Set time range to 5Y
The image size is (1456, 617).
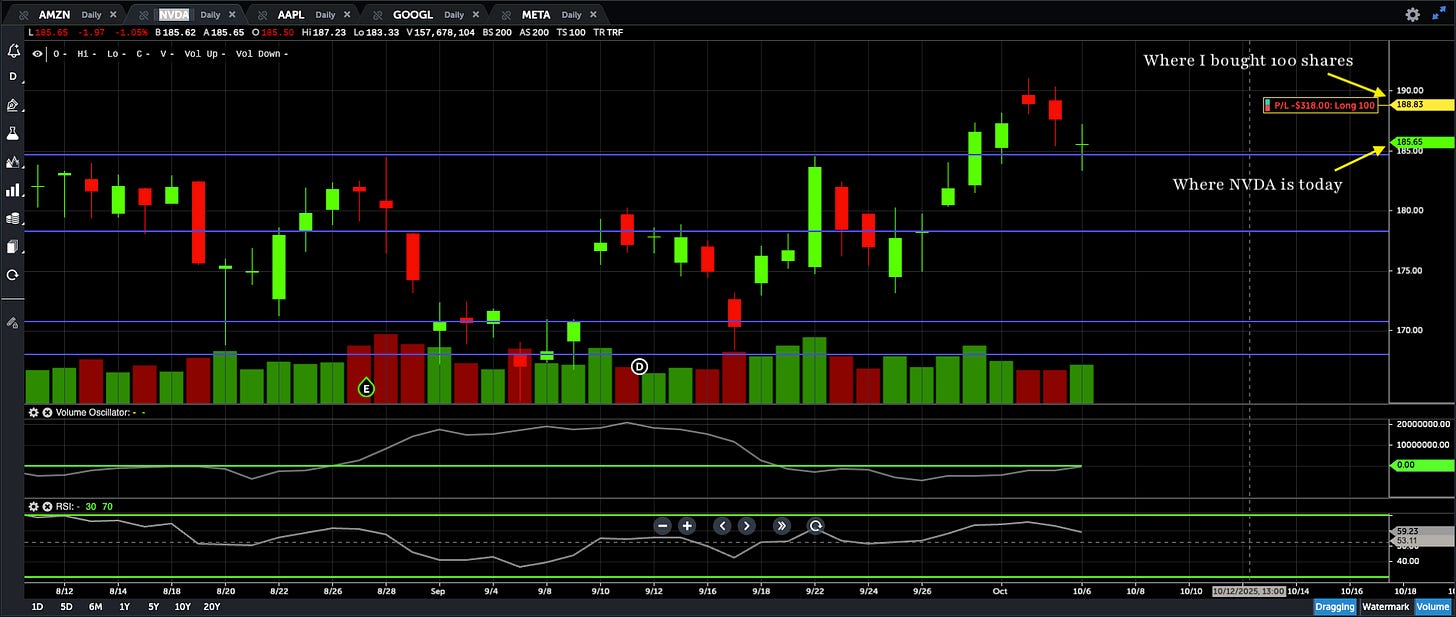[x=153, y=607]
